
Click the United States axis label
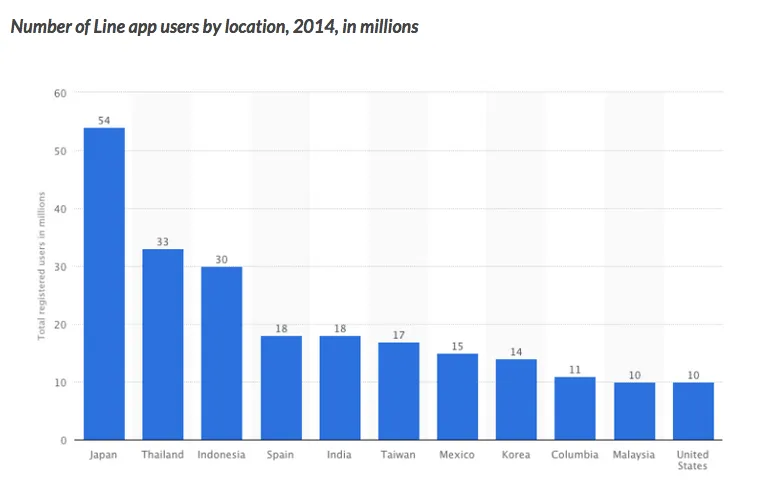[x=692, y=460]
